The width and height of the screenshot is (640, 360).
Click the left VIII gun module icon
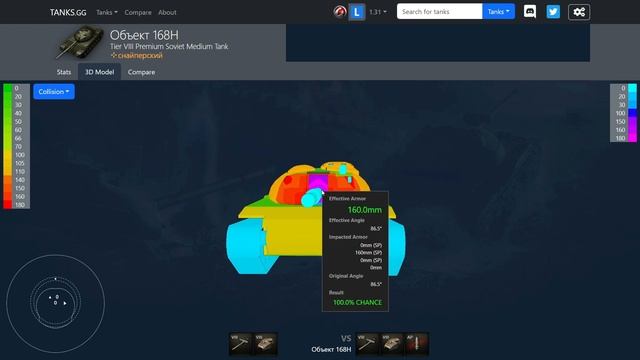click(241, 344)
